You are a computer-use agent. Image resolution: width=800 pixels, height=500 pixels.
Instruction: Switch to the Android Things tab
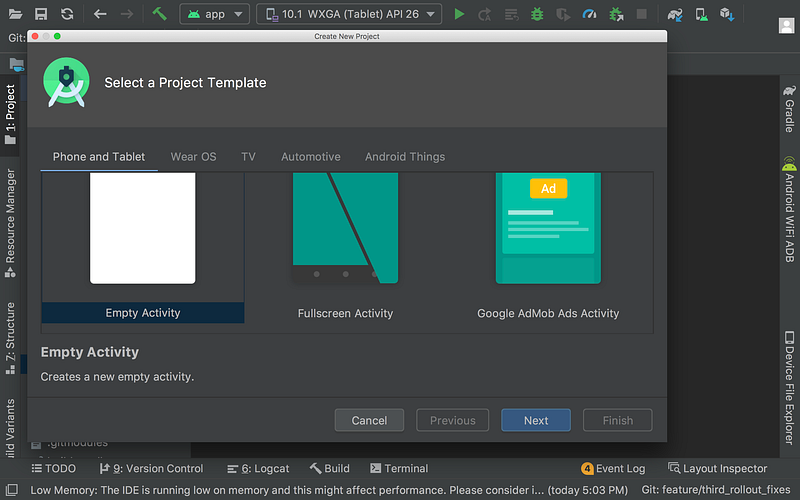coord(405,157)
